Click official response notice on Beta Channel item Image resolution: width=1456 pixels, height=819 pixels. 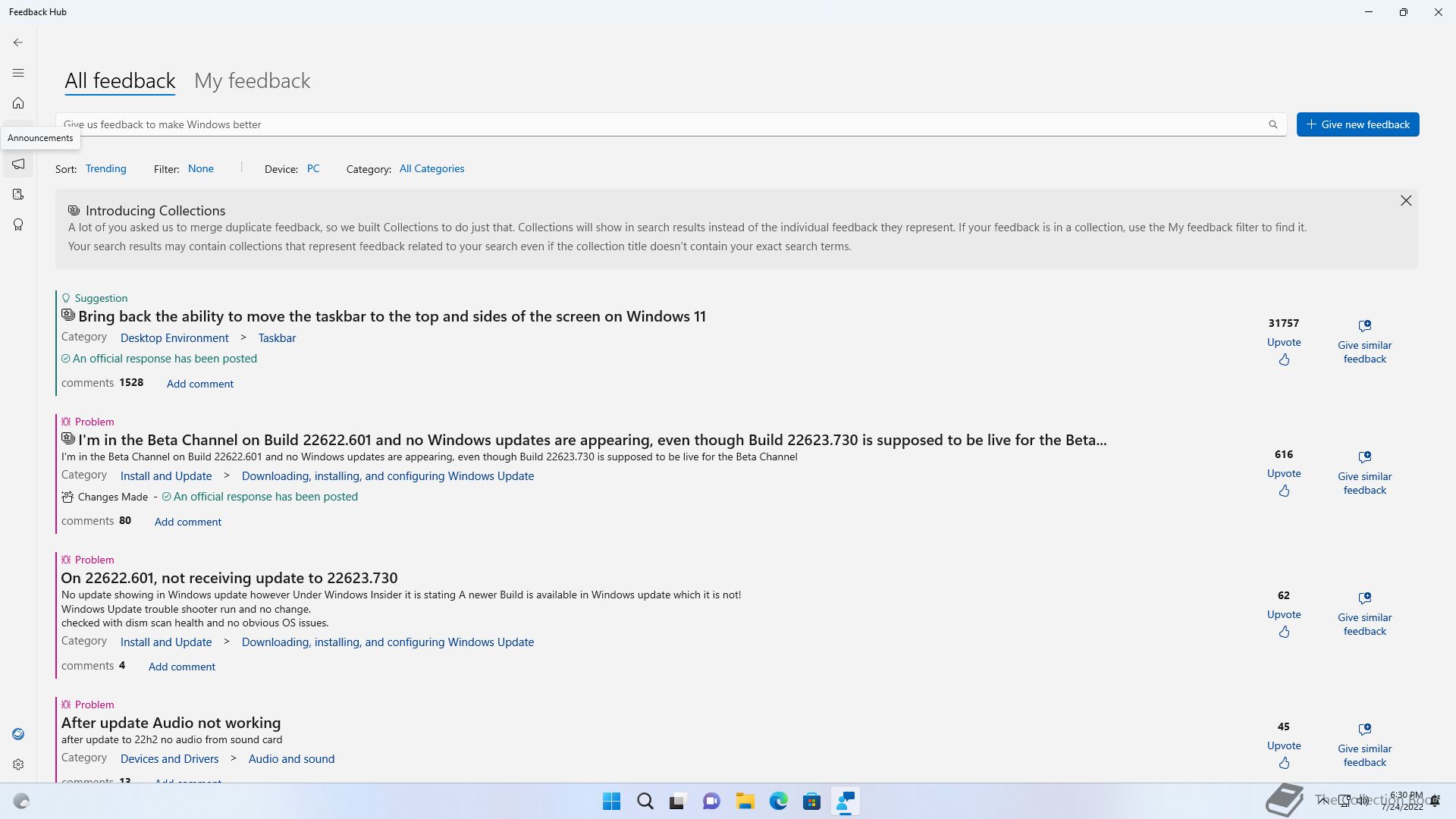point(259,497)
